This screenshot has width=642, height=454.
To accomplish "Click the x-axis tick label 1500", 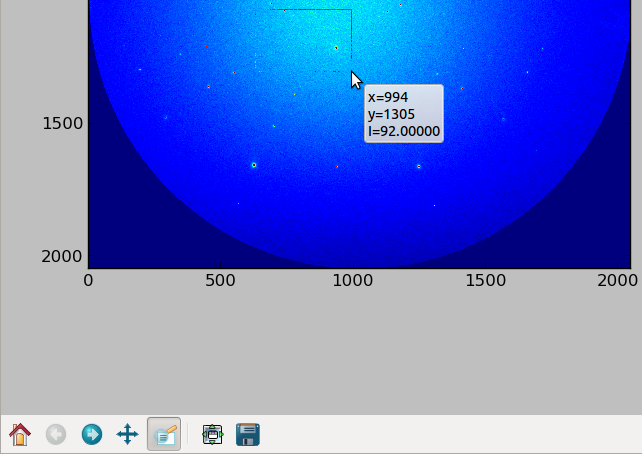I will pos(486,281).
